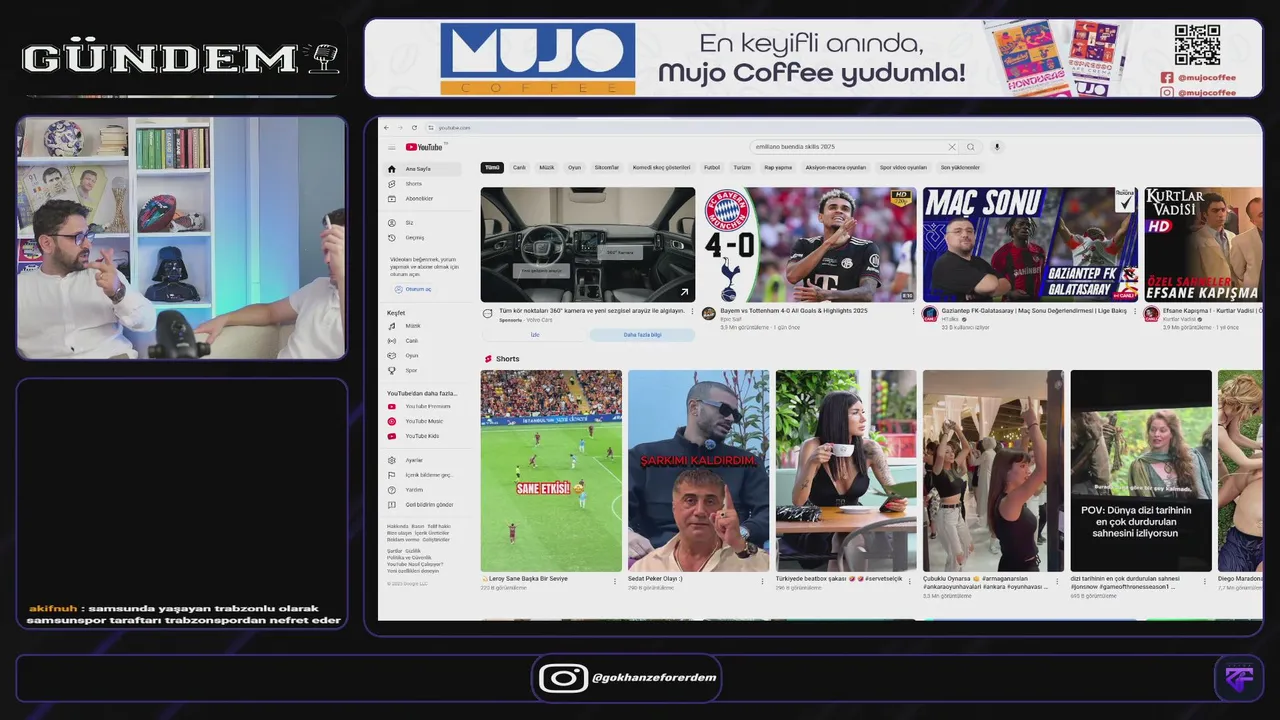The height and width of the screenshot is (720, 1280).
Task: Open the SANE ETKİSİ short thumbnail
Action: click(x=551, y=471)
